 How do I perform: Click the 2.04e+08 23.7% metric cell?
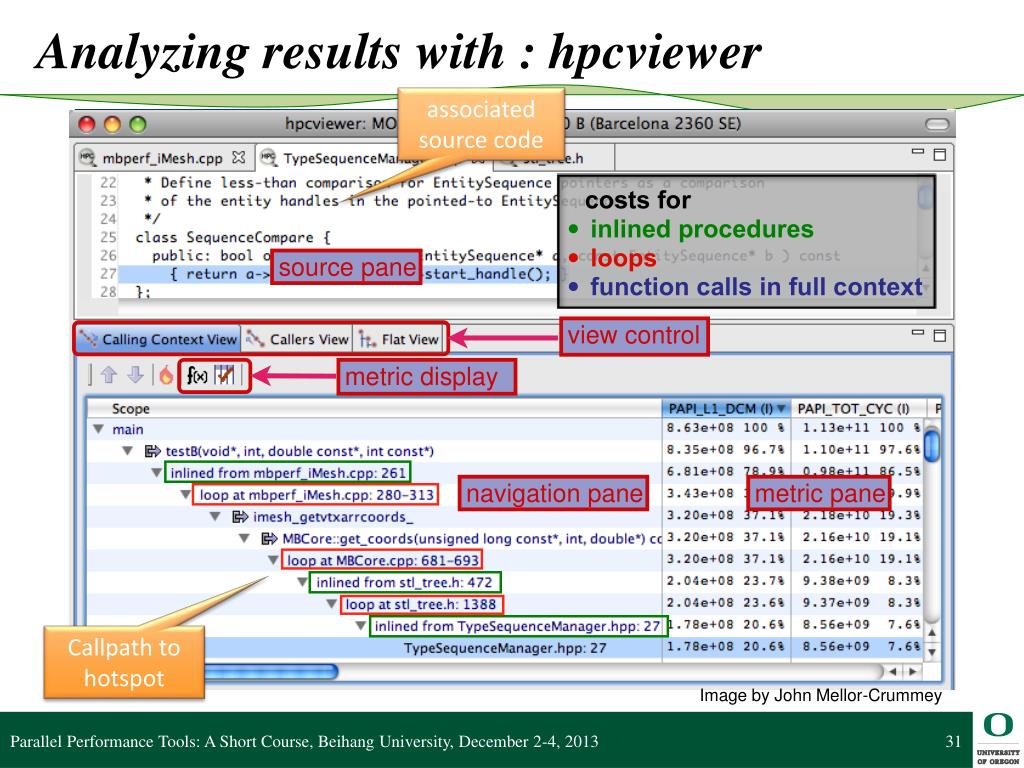point(726,581)
